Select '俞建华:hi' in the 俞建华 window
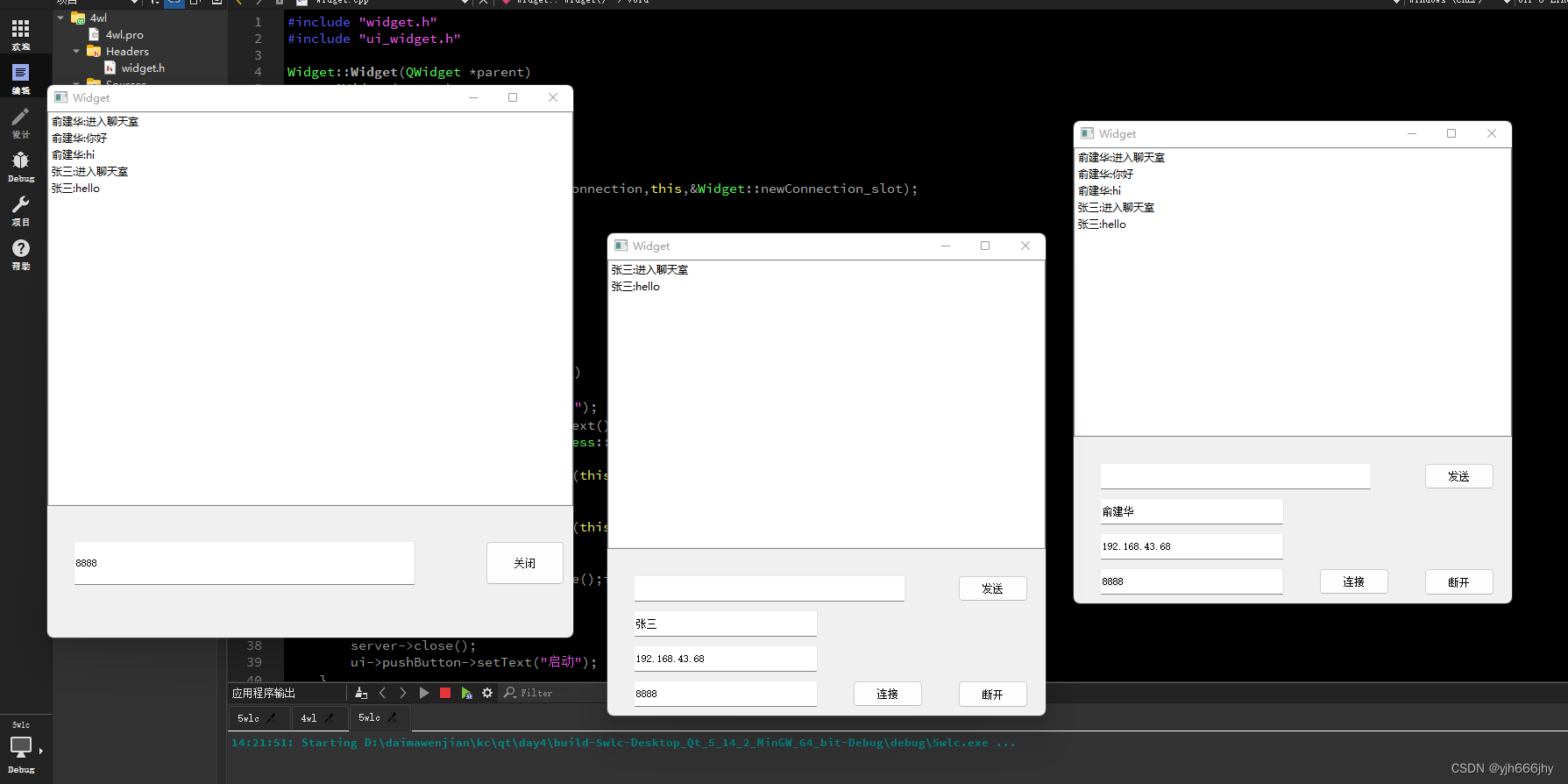The height and width of the screenshot is (784, 1568). pos(1100,191)
